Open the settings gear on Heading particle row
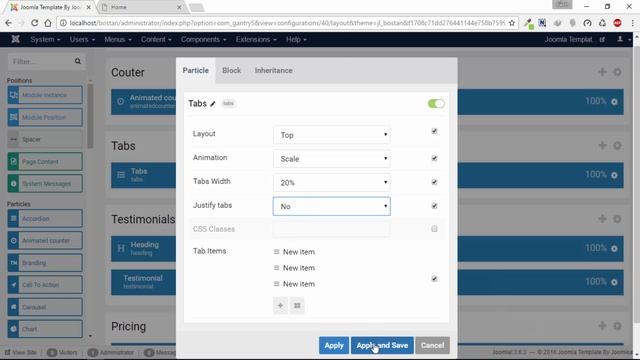The height and width of the screenshot is (360, 640). click(614, 249)
